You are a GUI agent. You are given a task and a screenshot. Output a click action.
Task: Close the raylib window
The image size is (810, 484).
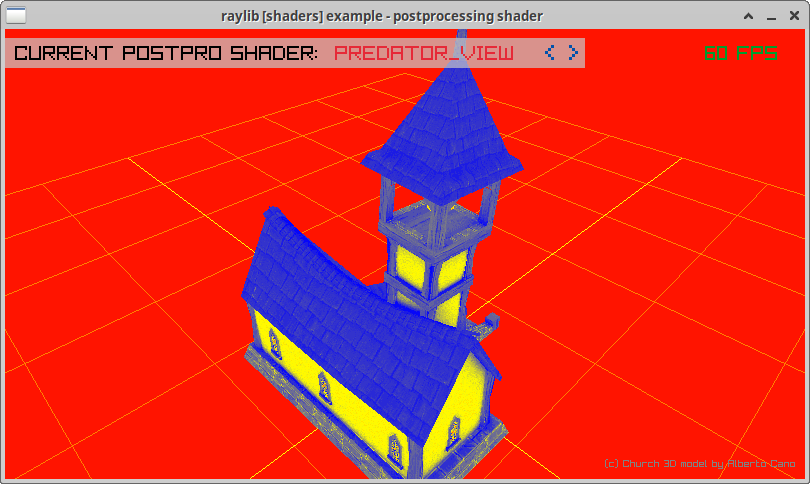pos(795,16)
